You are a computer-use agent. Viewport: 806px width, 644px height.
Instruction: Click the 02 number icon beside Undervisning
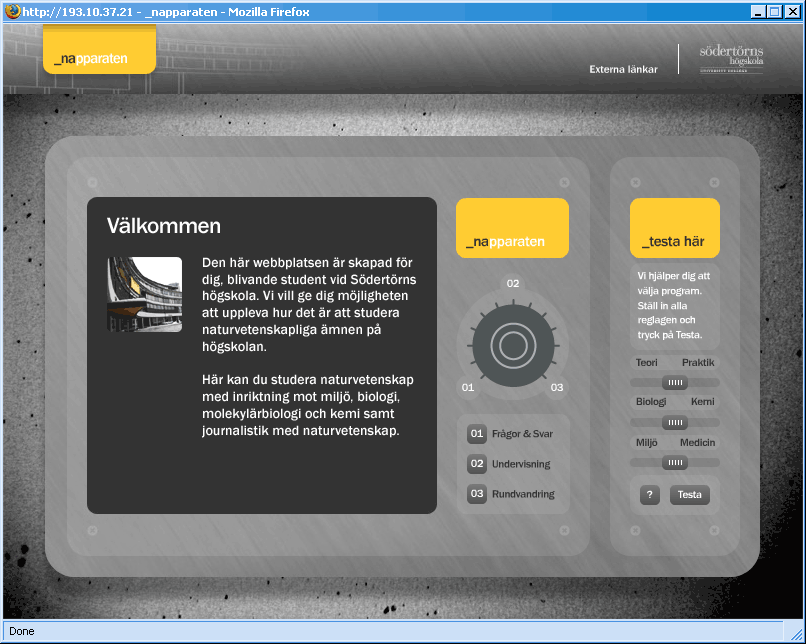tap(477, 464)
